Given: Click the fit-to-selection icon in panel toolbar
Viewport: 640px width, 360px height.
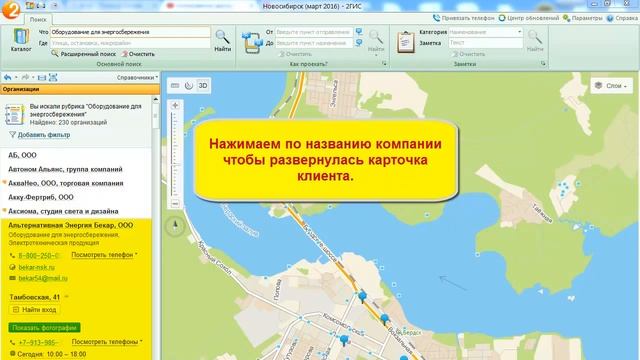Looking at the screenshot, I should pyautogui.click(x=53, y=77).
